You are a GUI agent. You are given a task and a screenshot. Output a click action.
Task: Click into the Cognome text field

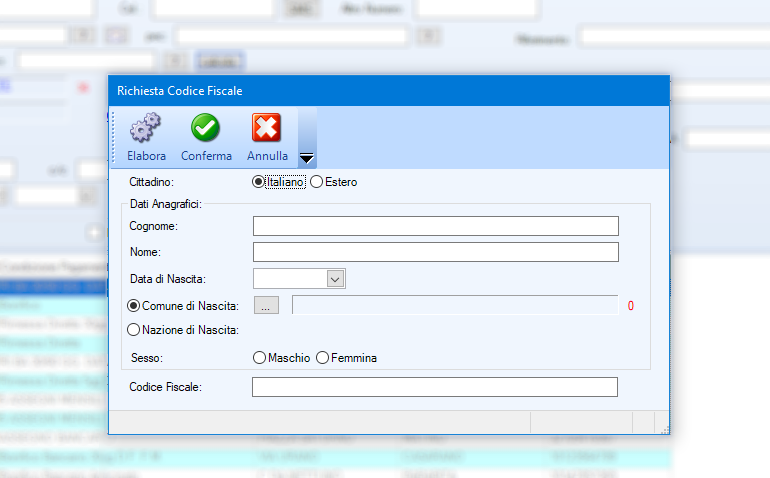tap(435, 226)
